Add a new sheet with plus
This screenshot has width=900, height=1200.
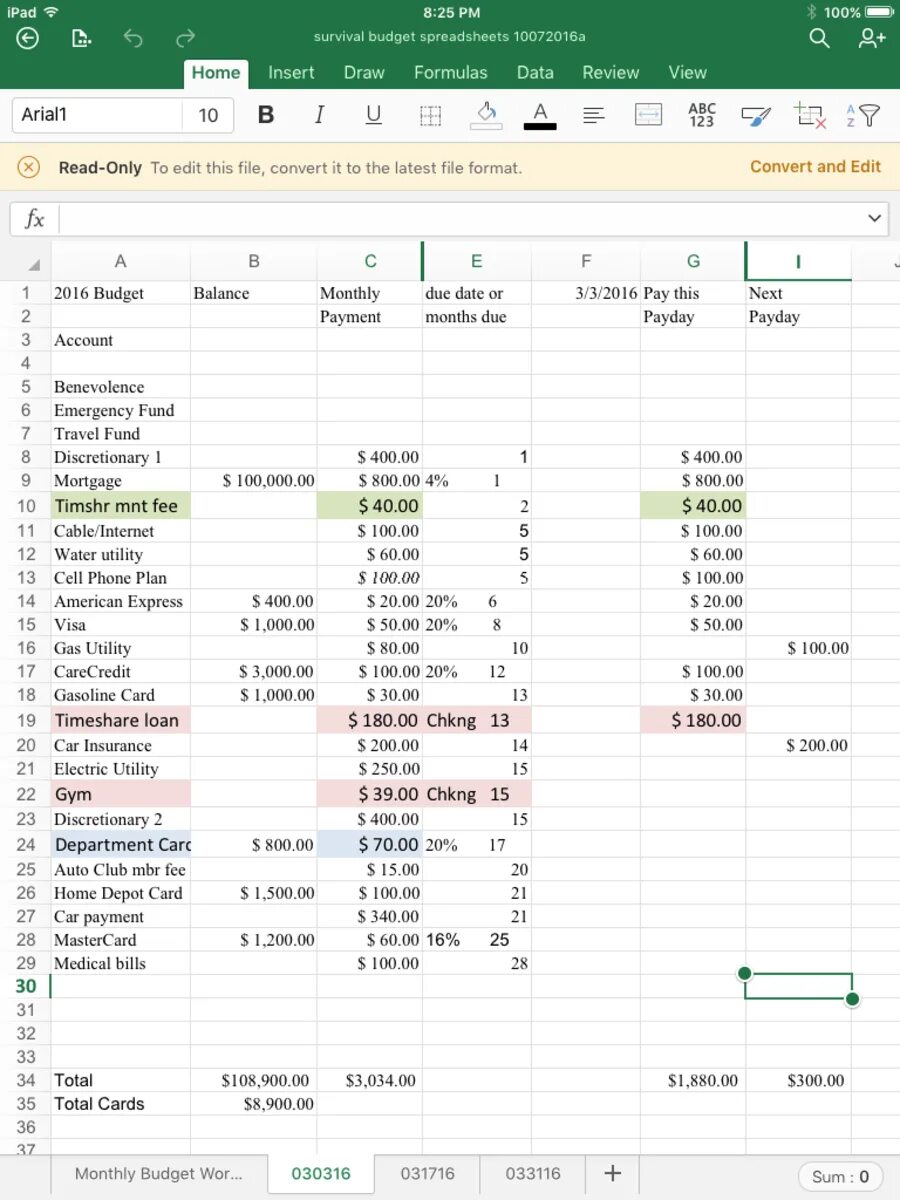click(x=613, y=1174)
